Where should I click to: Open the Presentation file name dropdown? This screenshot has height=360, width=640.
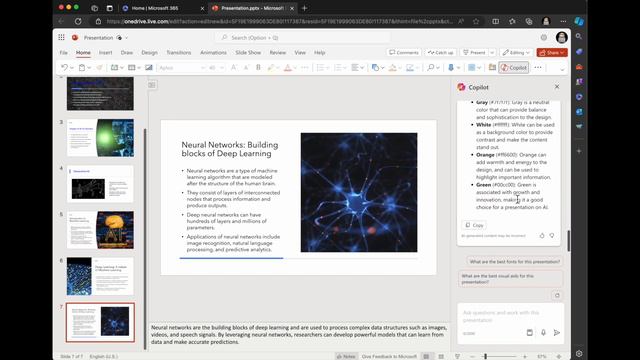pyautogui.click(x=127, y=38)
